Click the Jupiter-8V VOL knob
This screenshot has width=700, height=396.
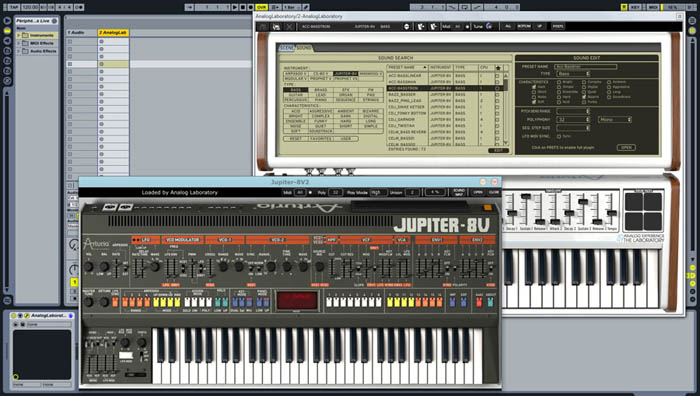point(89,267)
